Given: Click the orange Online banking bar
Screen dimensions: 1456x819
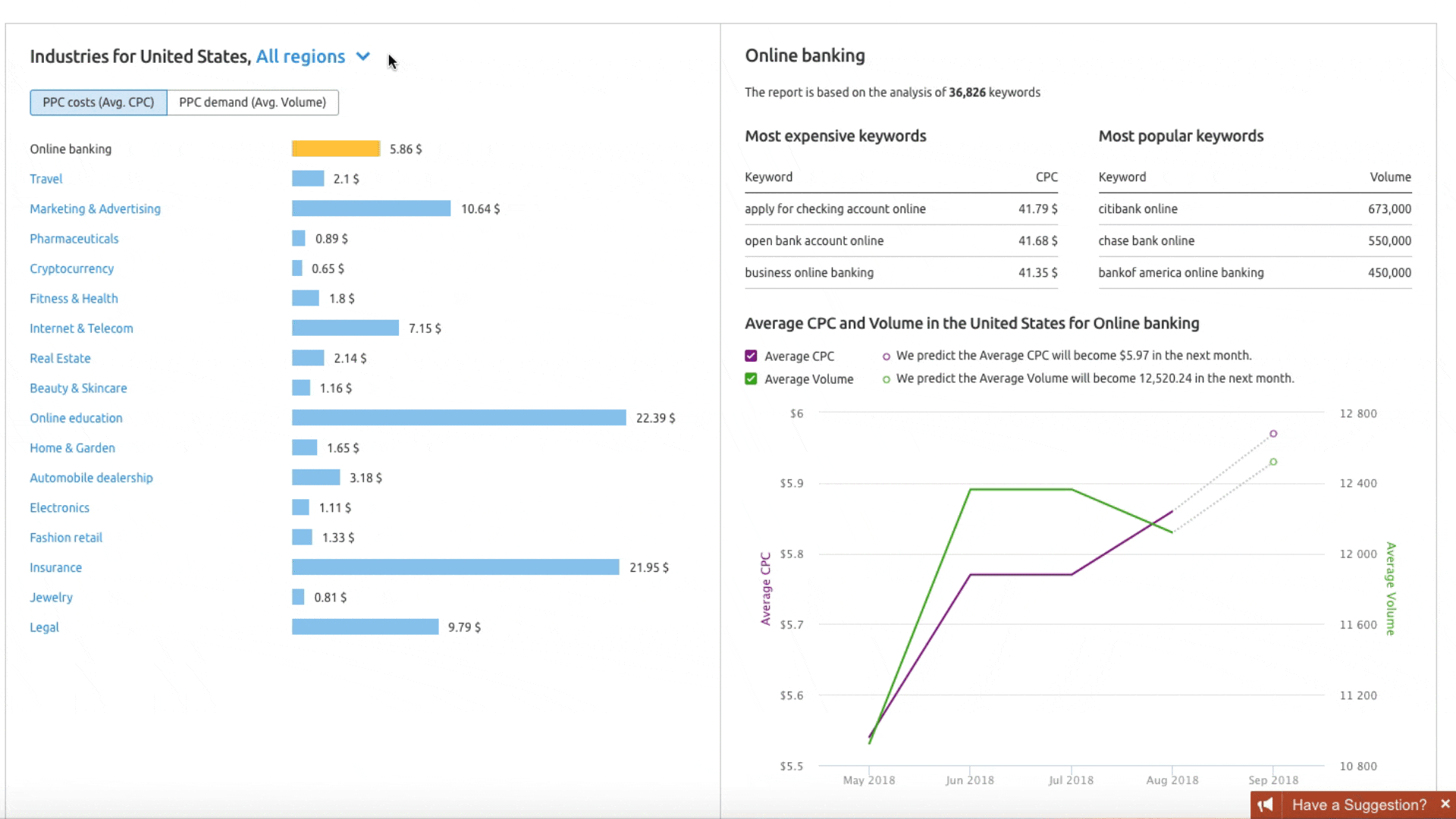Looking at the screenshot, I should [x=335, y=149].
